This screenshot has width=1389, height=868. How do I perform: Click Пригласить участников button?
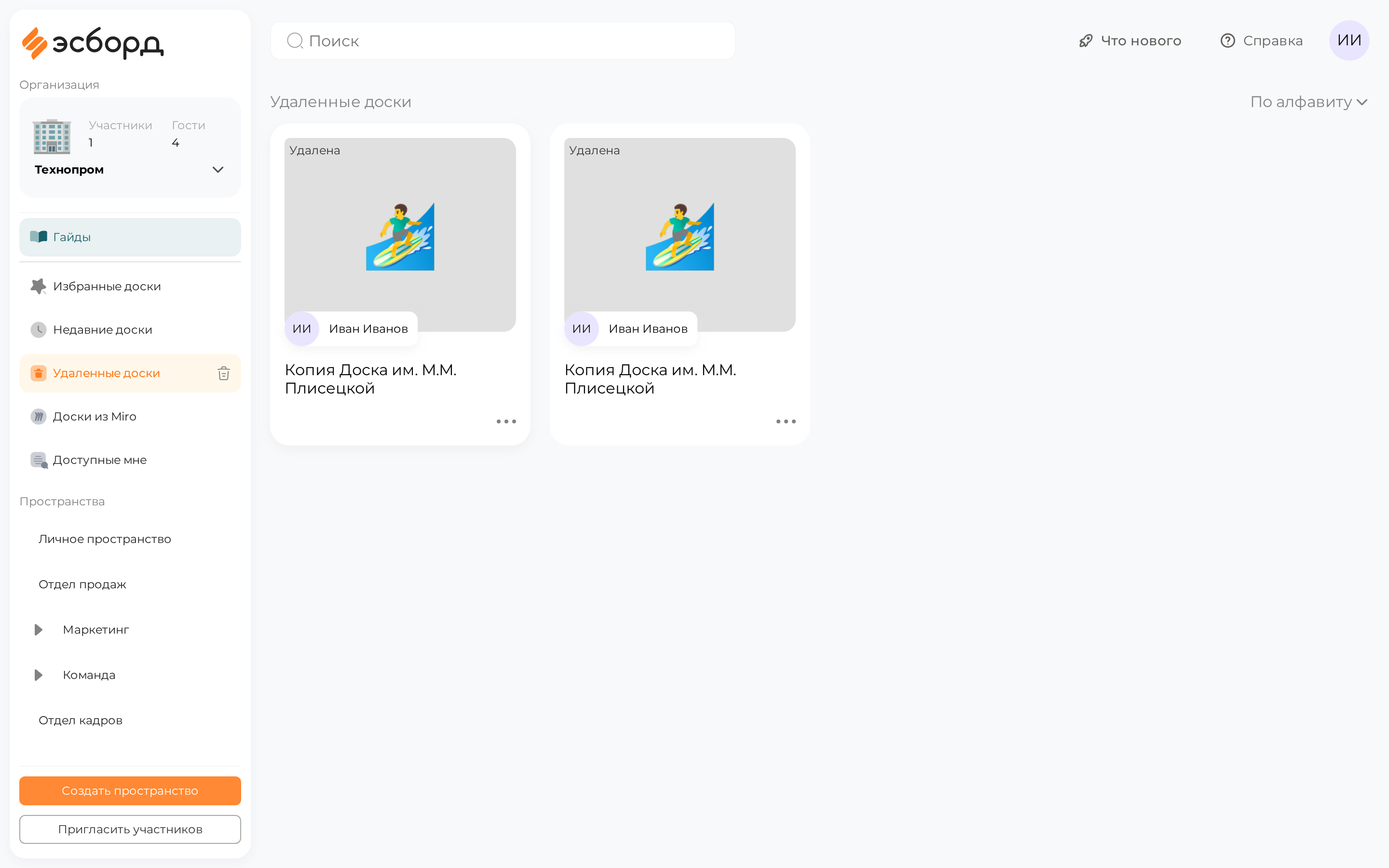(x=130, y=829)
